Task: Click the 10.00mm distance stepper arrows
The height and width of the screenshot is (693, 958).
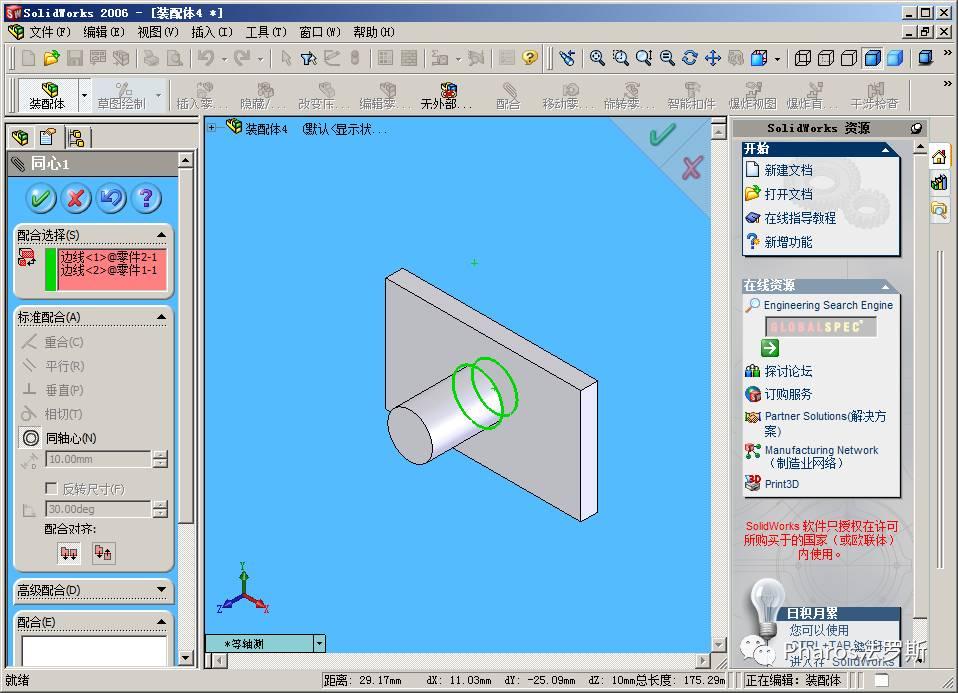Action: pos(160,459)
